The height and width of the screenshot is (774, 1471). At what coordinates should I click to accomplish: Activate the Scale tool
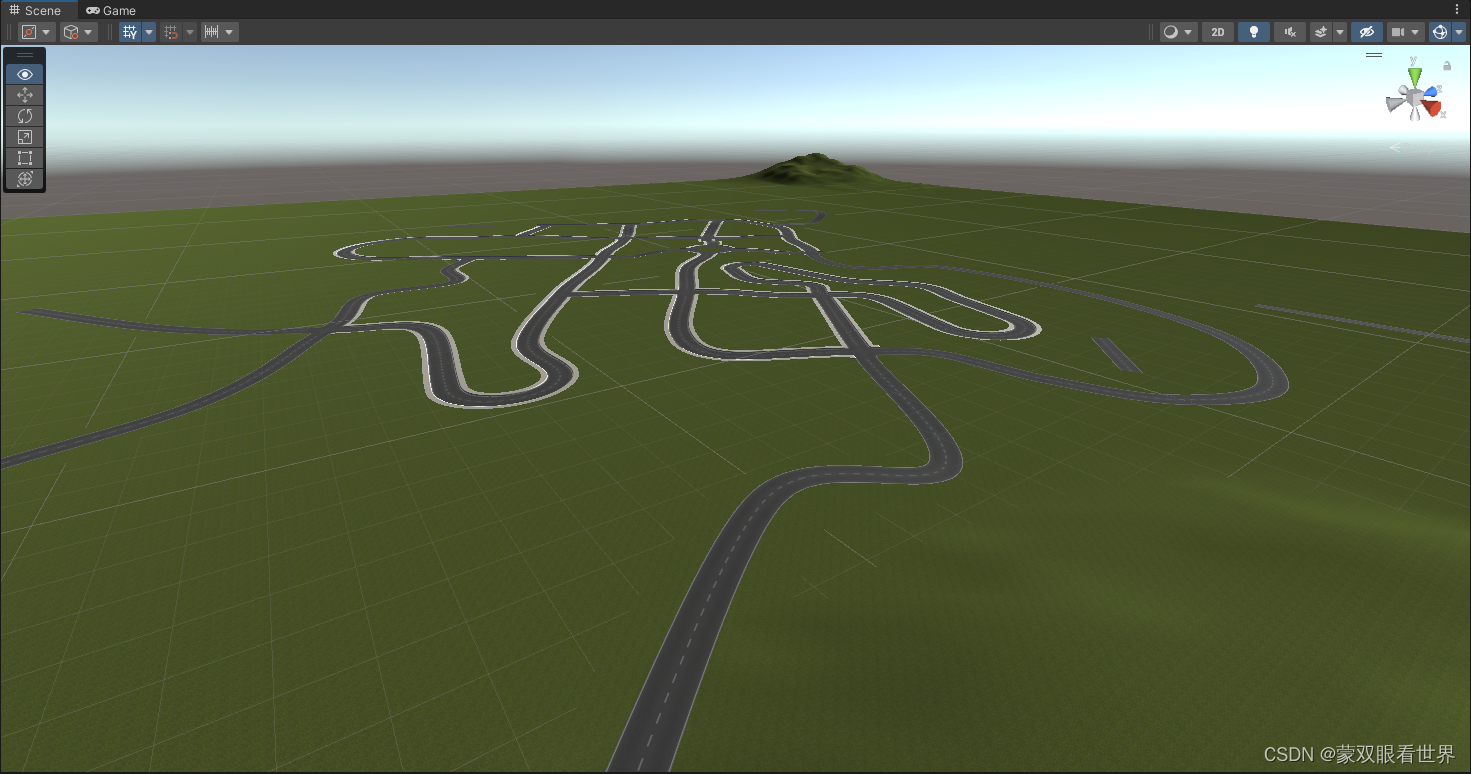click(x=24, y=137)
